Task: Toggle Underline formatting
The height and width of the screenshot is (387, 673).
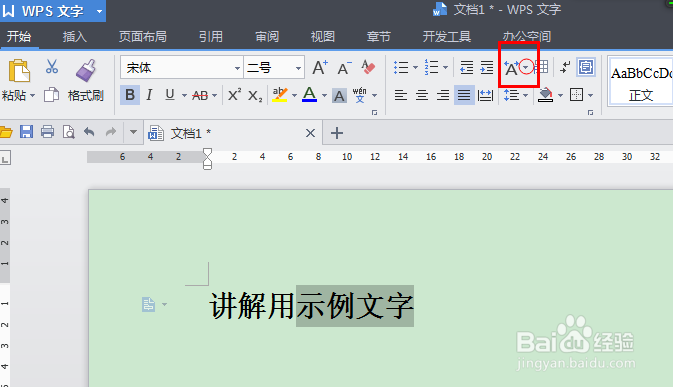Action: pyautogui.click(x=170, y=95)
